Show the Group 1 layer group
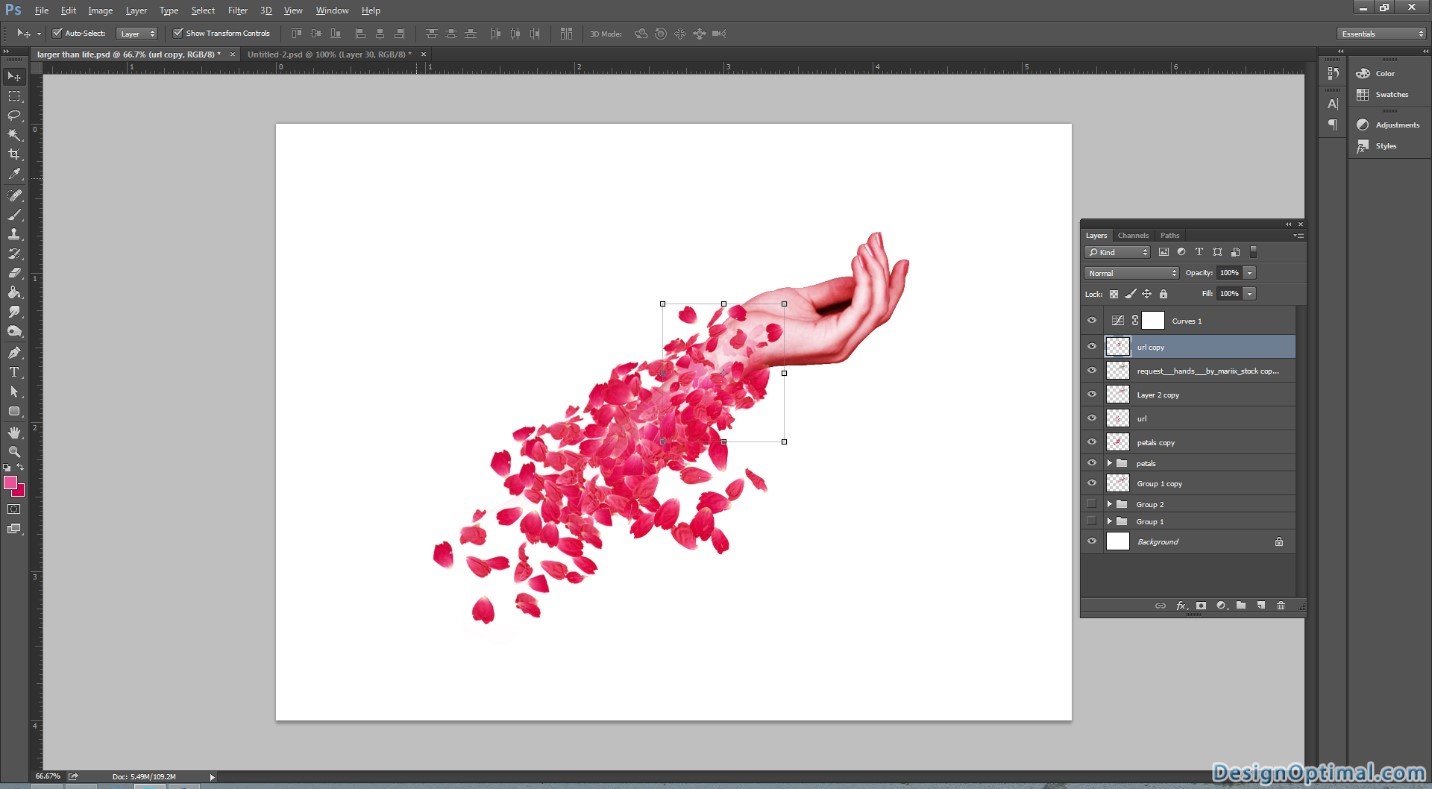Viewport: 1432px width, 789px height. [1092, 521]
